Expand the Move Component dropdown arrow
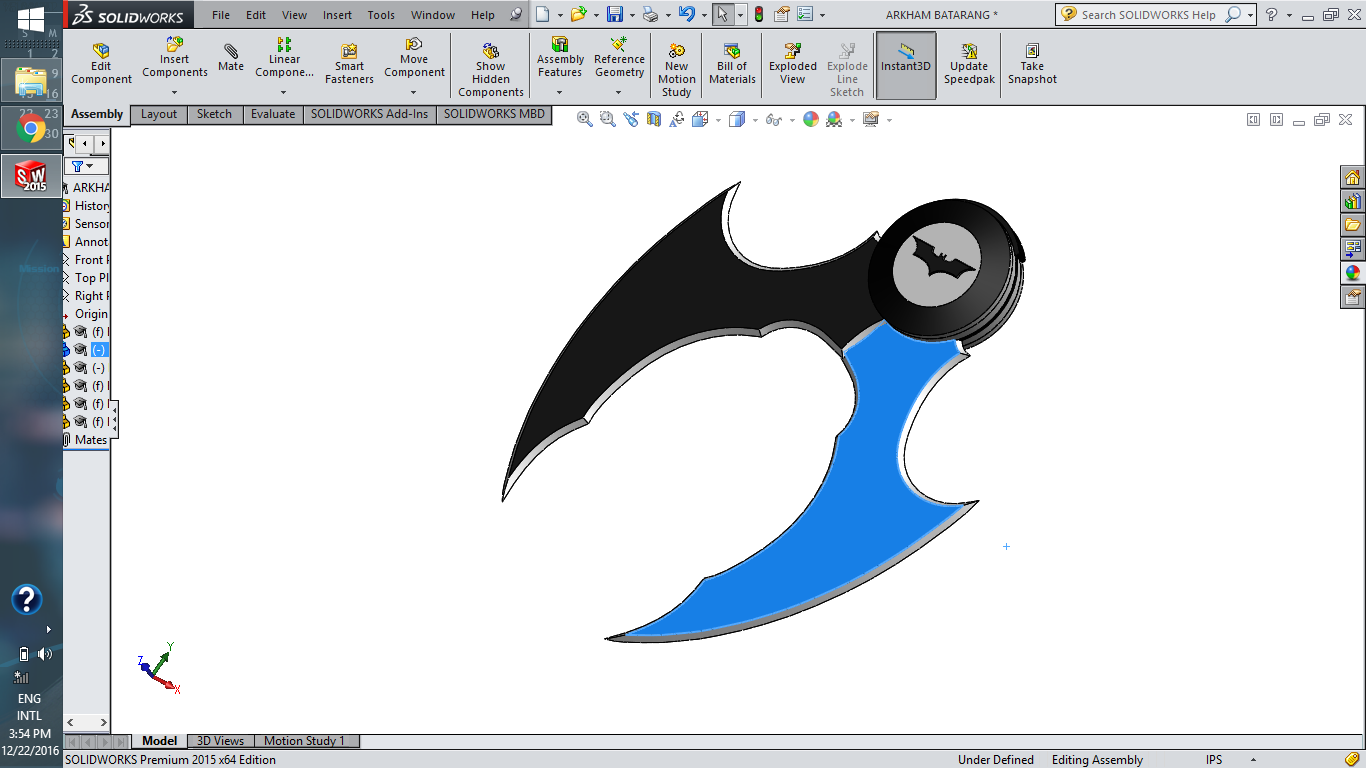 tap(414, 93)
